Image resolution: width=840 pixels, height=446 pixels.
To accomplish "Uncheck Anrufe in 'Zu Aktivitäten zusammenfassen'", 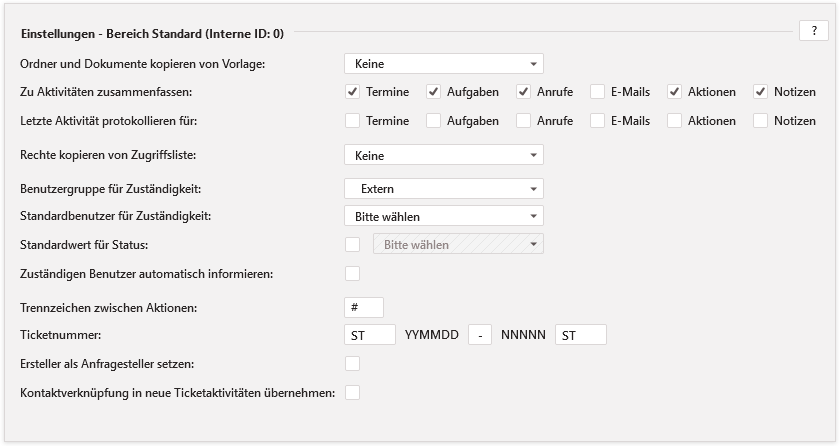I will [523, 92].
